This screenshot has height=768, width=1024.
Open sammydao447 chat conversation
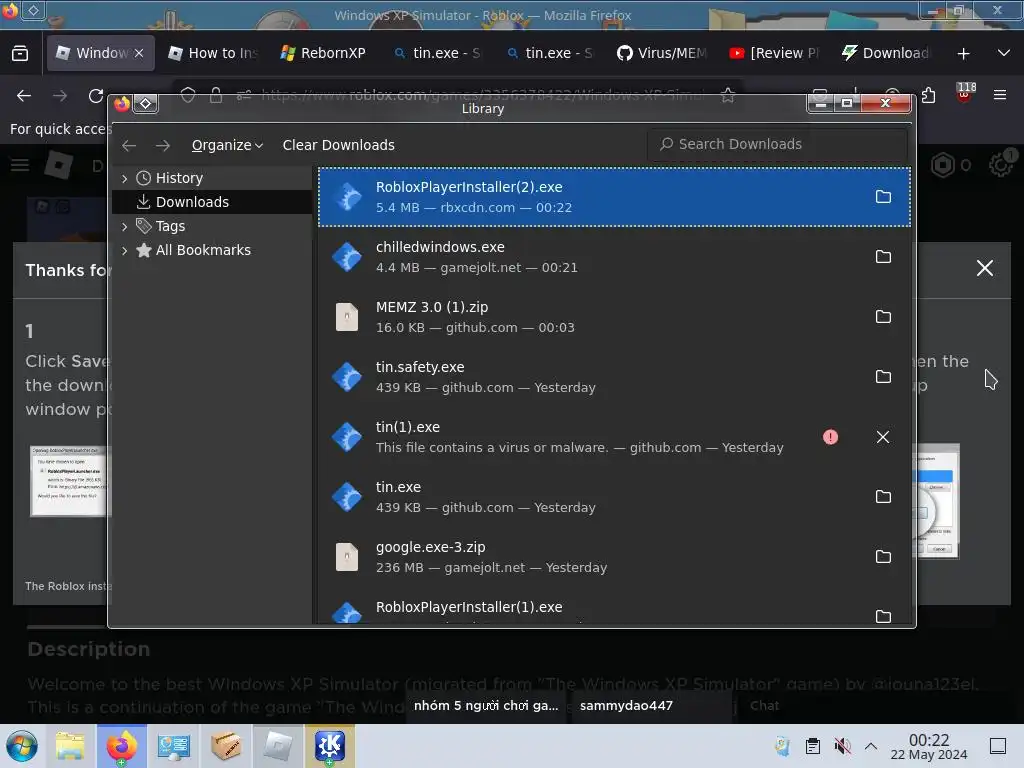click(650, 705)
